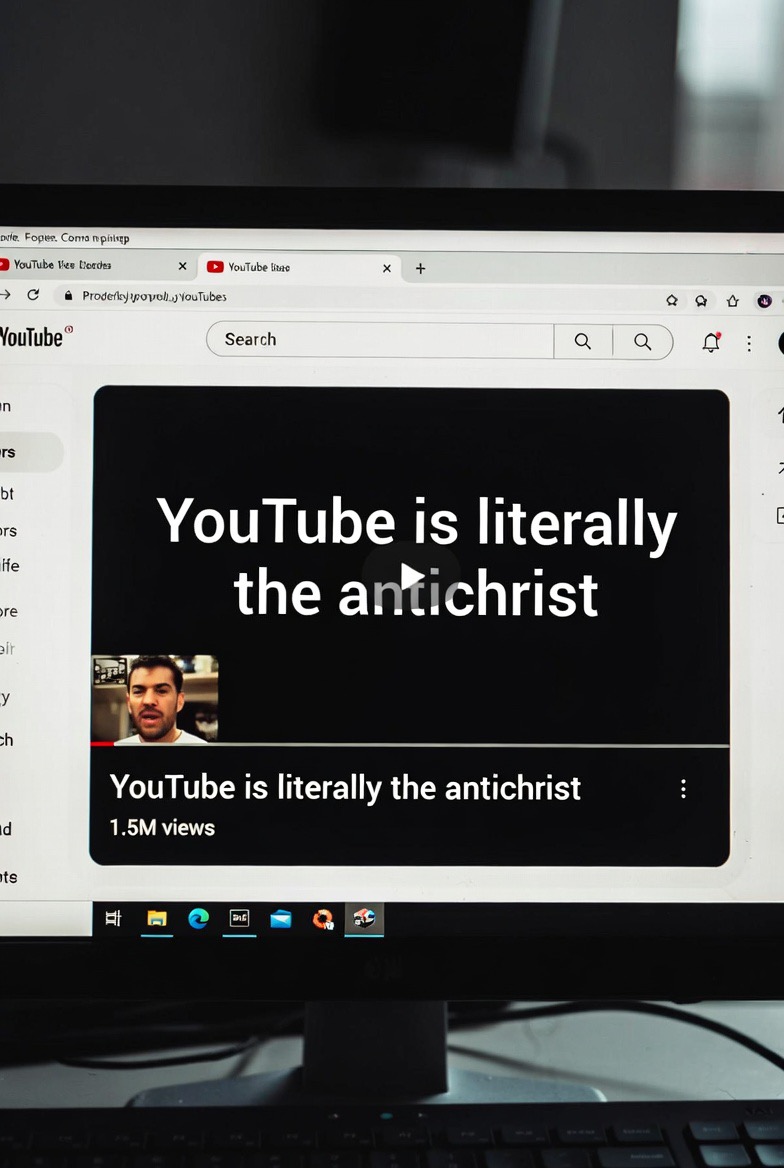
Task: Click the Search input field
Action: tap(380, 340)
